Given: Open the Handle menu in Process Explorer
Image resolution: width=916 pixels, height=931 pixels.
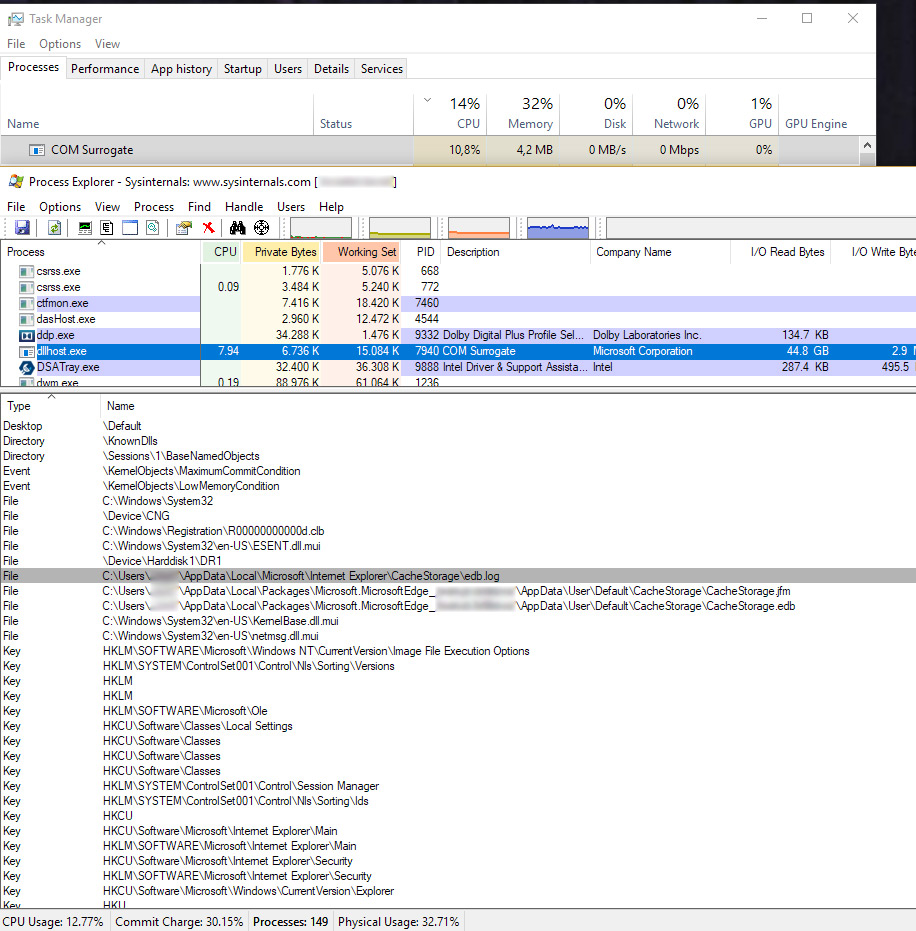Looking at the screenshot, I should click(244, 206).
